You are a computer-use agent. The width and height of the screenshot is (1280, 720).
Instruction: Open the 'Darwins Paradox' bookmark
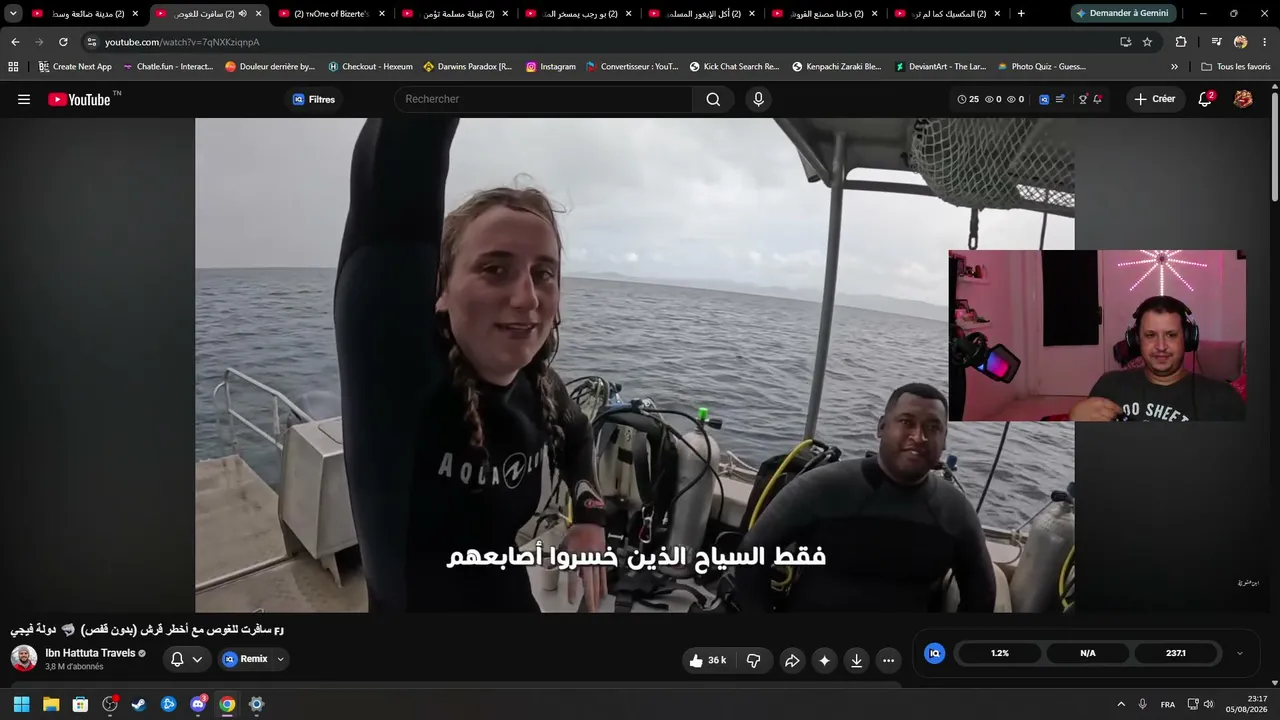(x=467, y=67)
